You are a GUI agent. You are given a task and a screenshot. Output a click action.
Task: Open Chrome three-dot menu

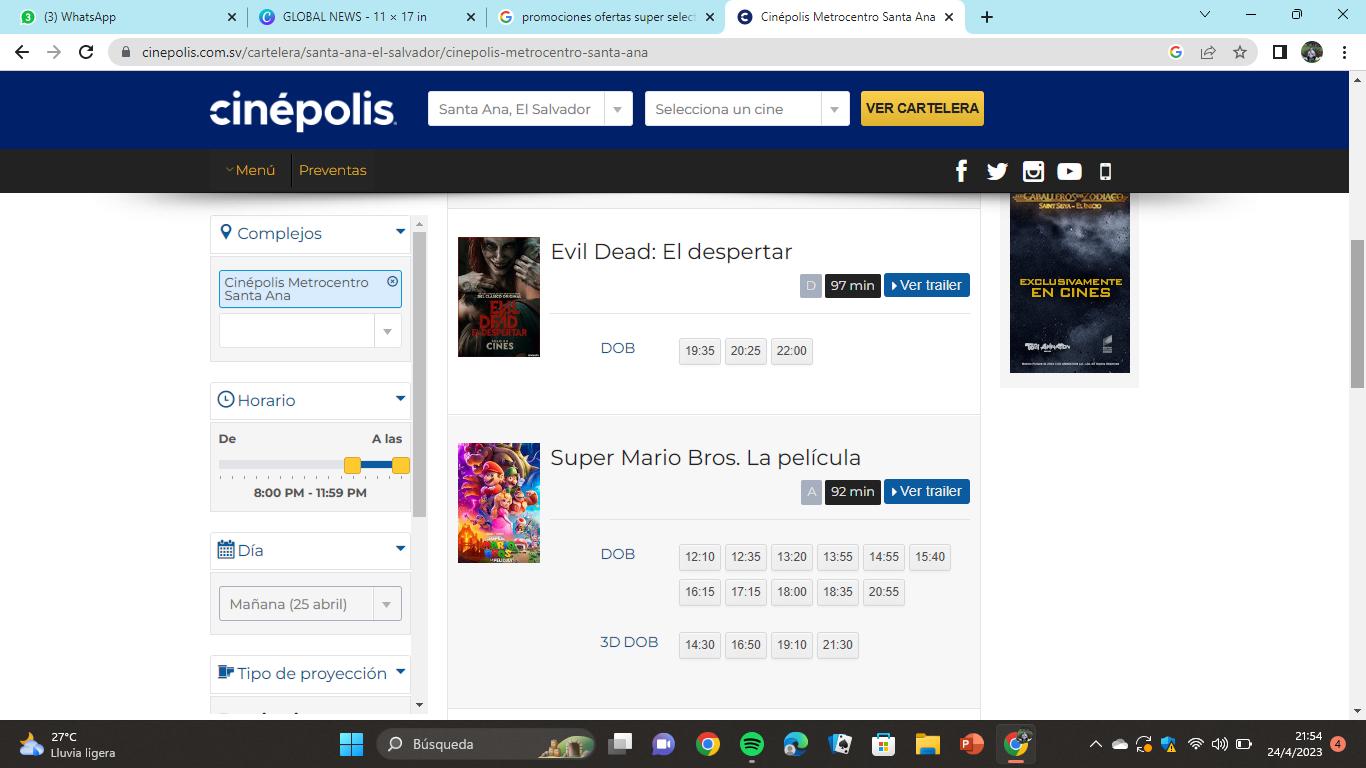pyautogui.click(x=1344, y=52)
